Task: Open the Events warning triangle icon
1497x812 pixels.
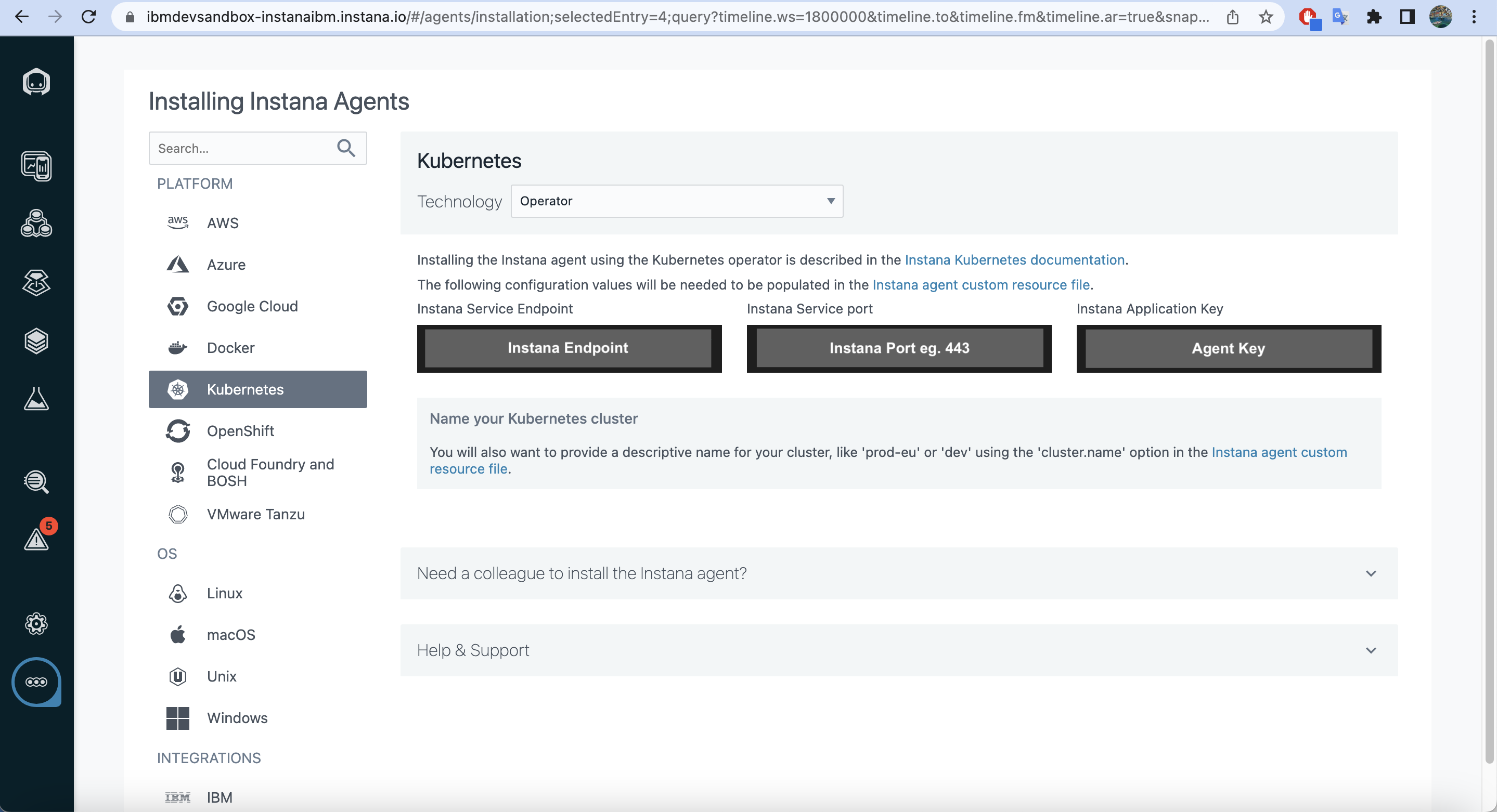Action: pyautogui.click(x=36, y=539)
